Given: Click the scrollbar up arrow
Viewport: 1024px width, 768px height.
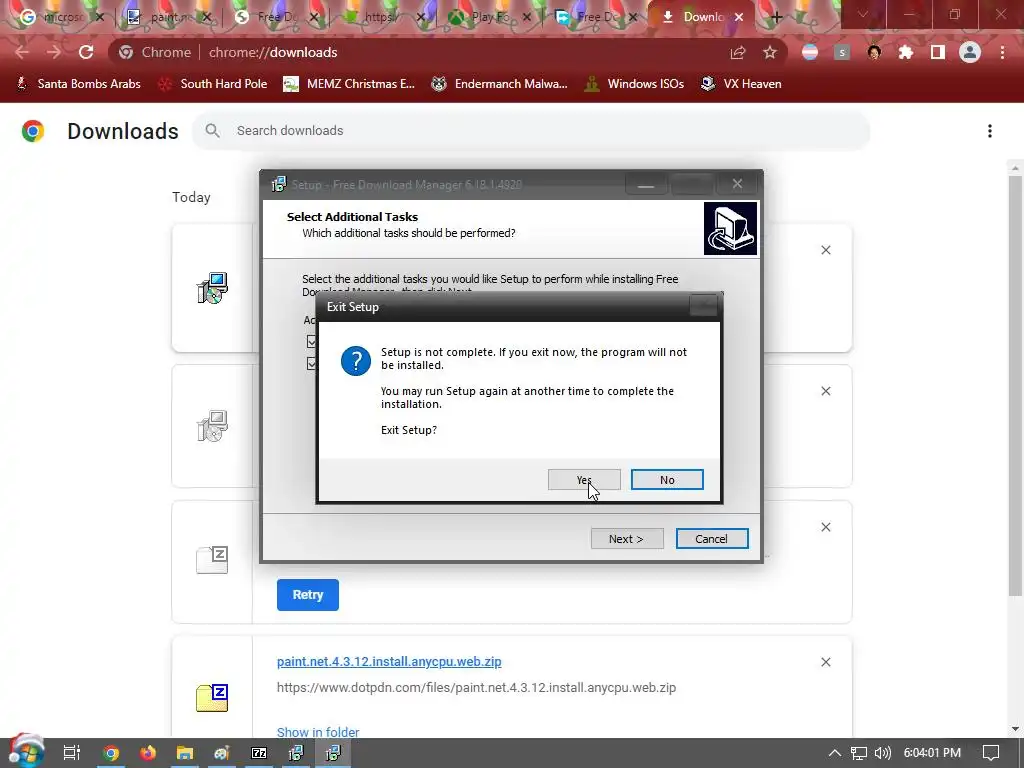Looking at the screenshot, I should pyautogui.click(x=1015, y=168).
